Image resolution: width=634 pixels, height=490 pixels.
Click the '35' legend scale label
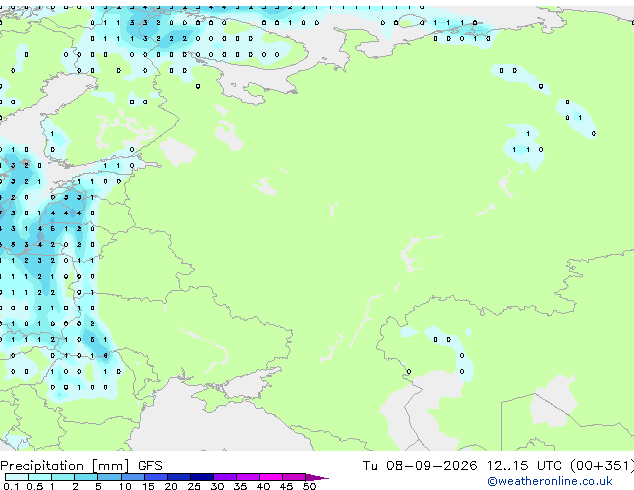click(240, 486)
